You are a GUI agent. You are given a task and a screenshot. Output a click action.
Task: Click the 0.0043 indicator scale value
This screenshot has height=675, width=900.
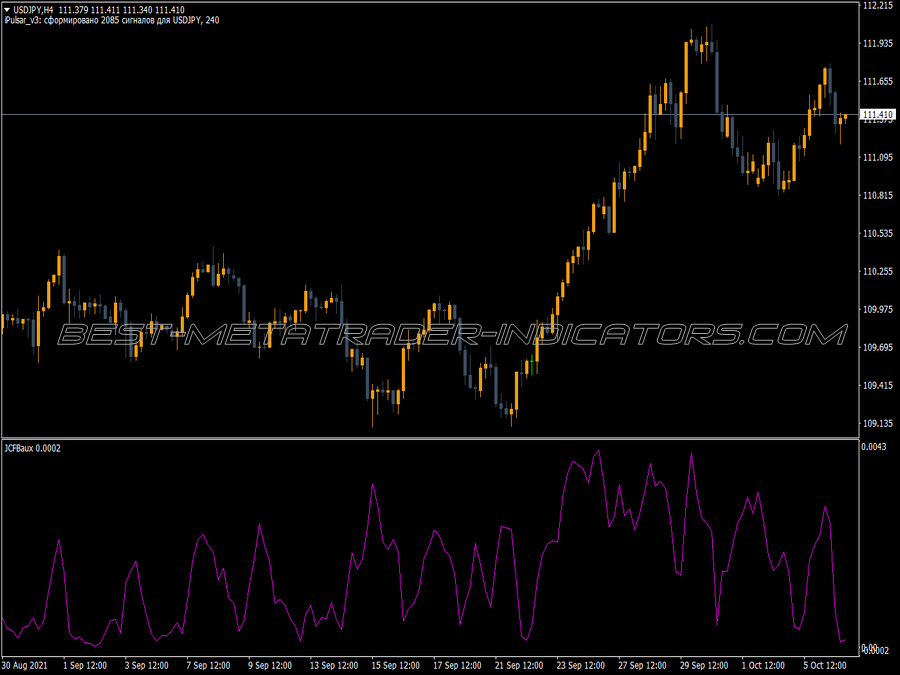pyautogui.click(x=874, y=447)
